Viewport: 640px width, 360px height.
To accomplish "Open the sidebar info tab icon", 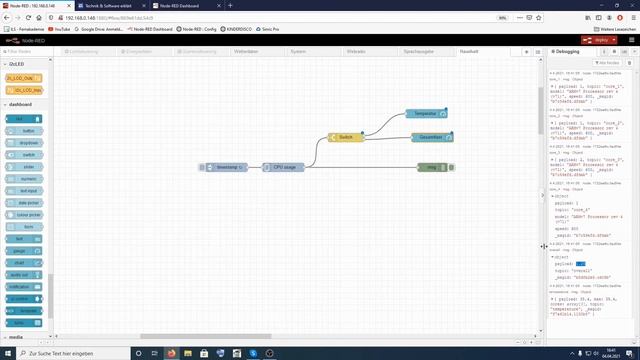I will click(604, 52).
